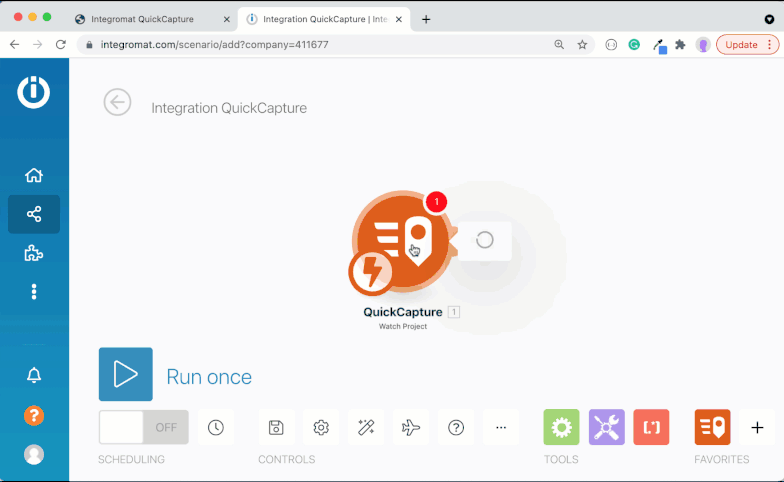
Task: Open the QuickCapture Watch Project module
Action: coord(402,240)
